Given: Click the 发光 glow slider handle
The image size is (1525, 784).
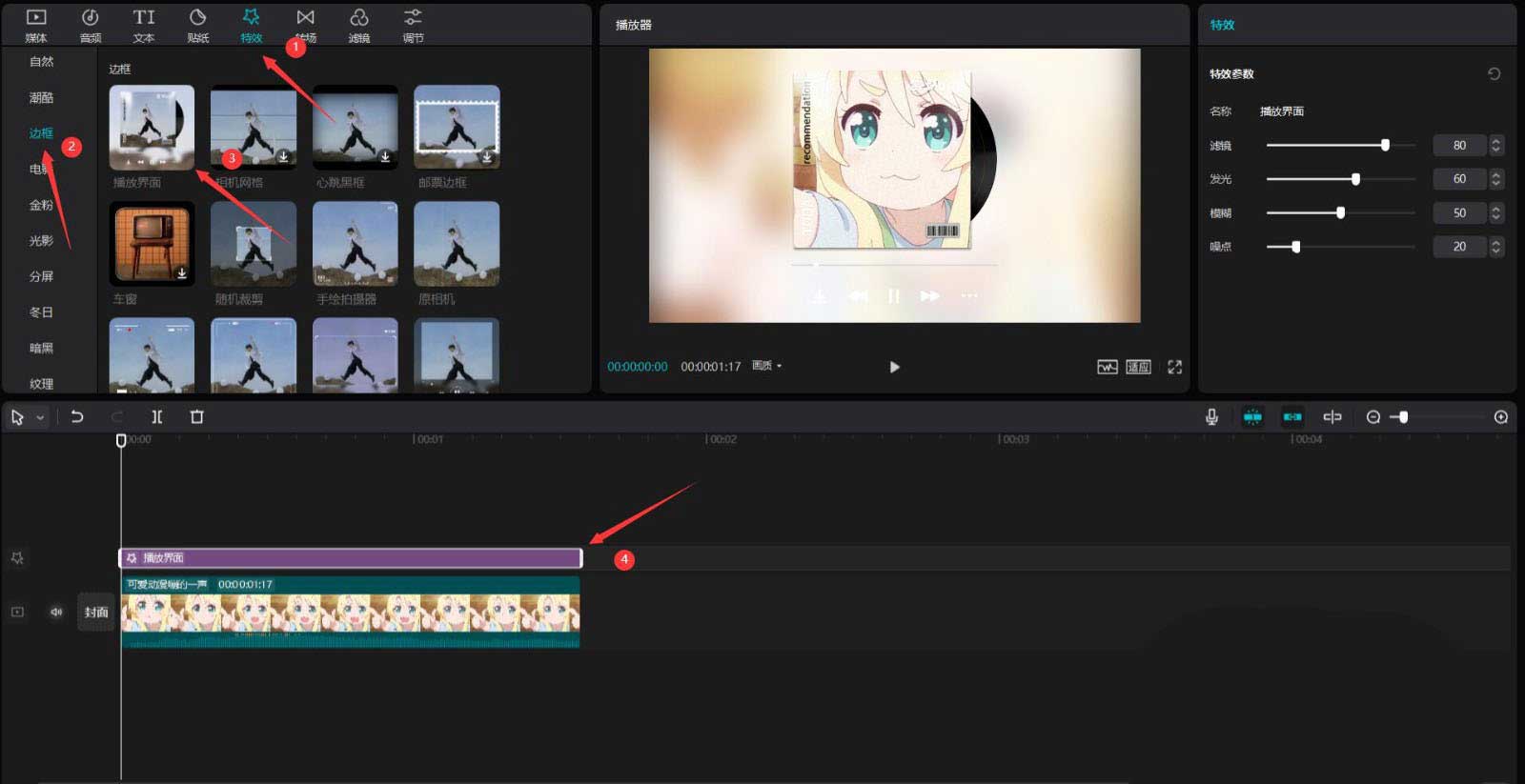Looking at the screenshot, I should 1355,179.
